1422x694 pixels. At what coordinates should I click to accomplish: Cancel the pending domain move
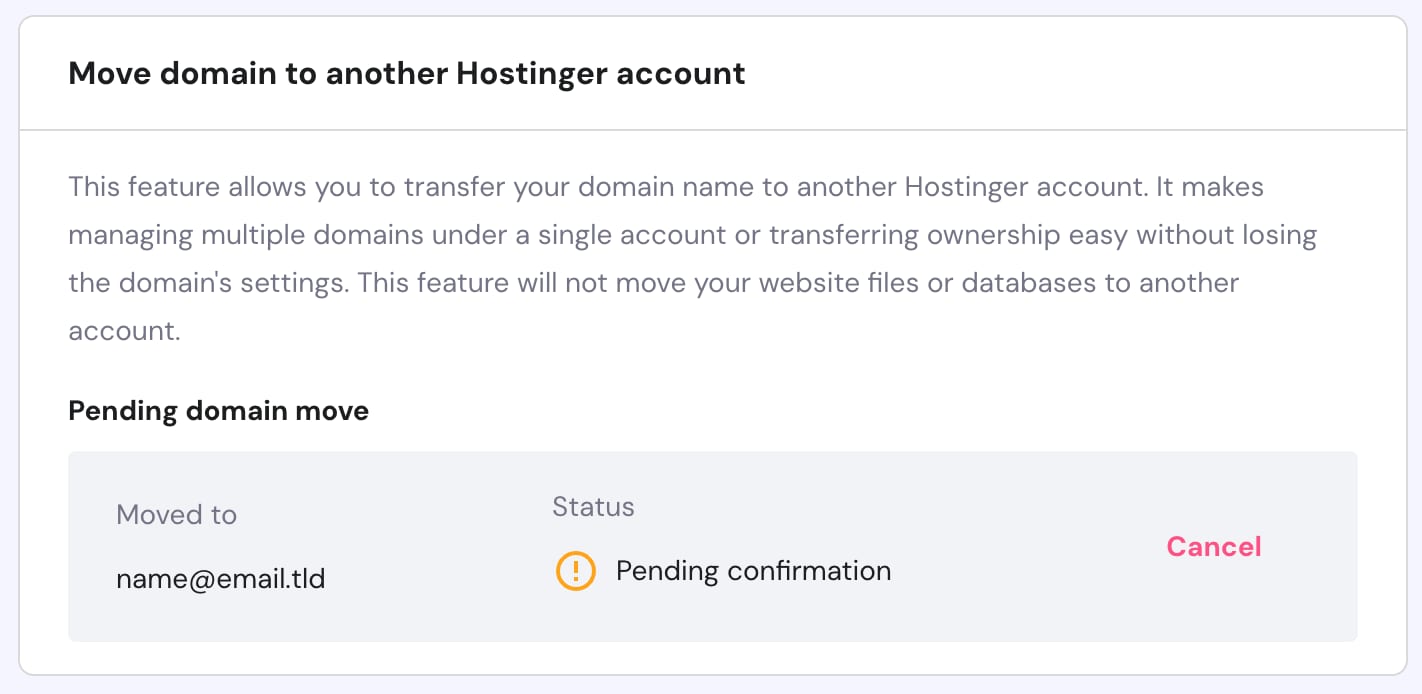[1213, 546]
